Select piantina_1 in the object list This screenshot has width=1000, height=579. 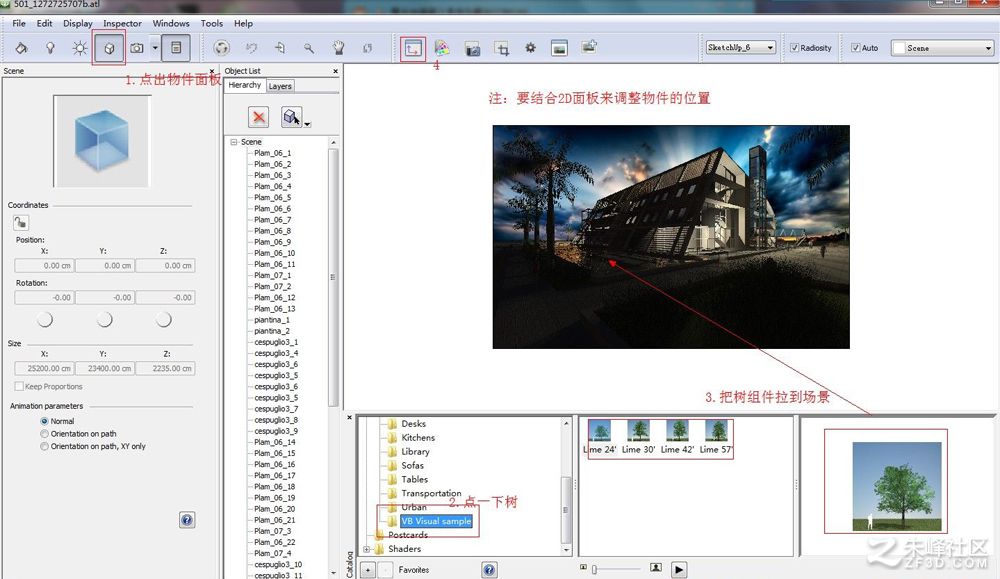coord(272,320)
